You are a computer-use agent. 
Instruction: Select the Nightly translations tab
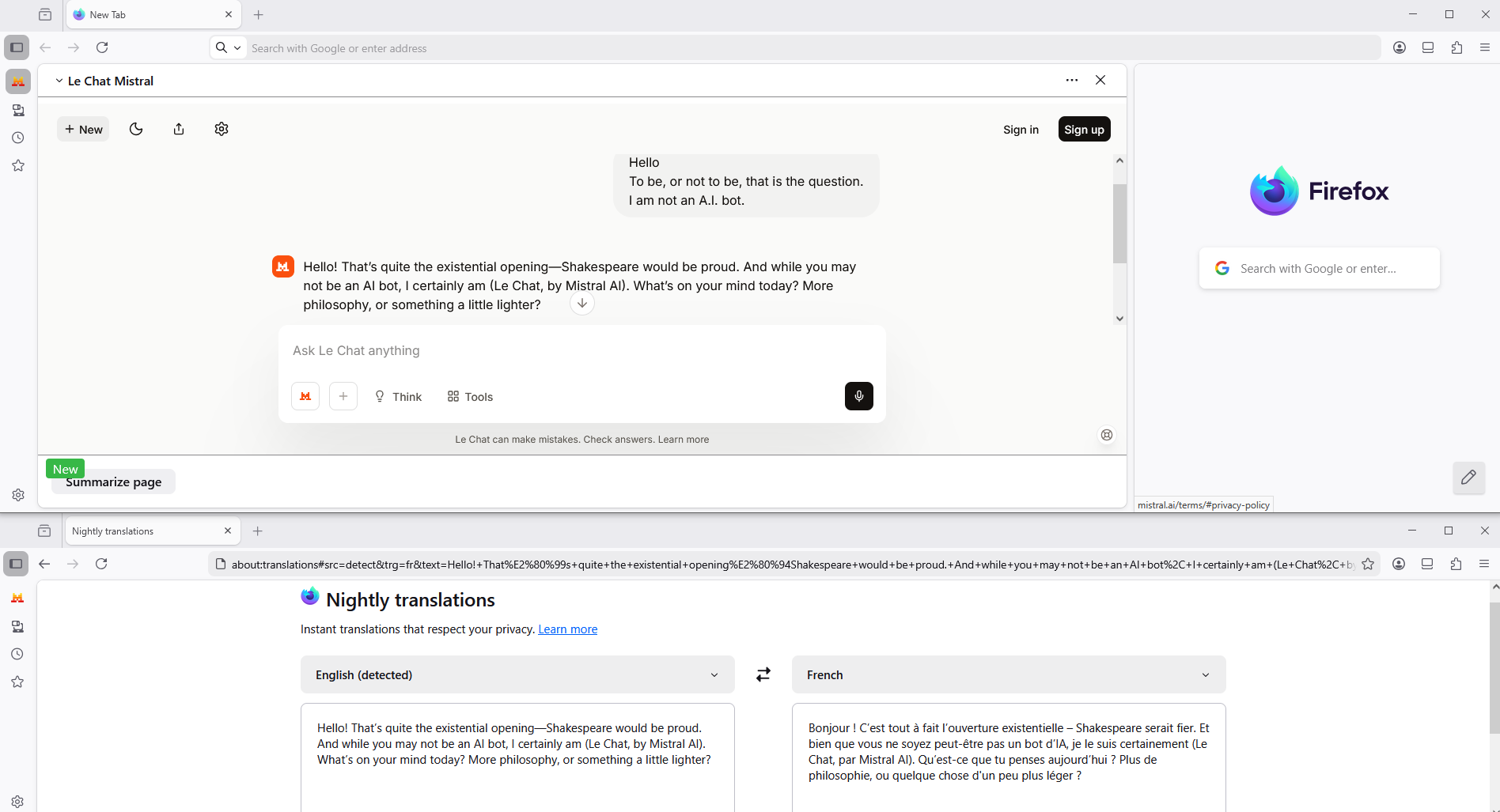click(x=152, y=531)
